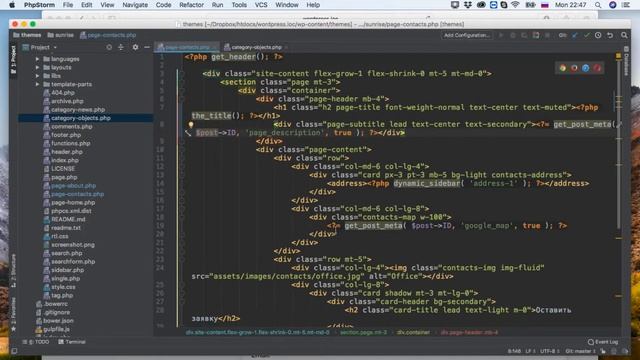Open the VCS menu
640x360 pixels.
click(261, 5)
